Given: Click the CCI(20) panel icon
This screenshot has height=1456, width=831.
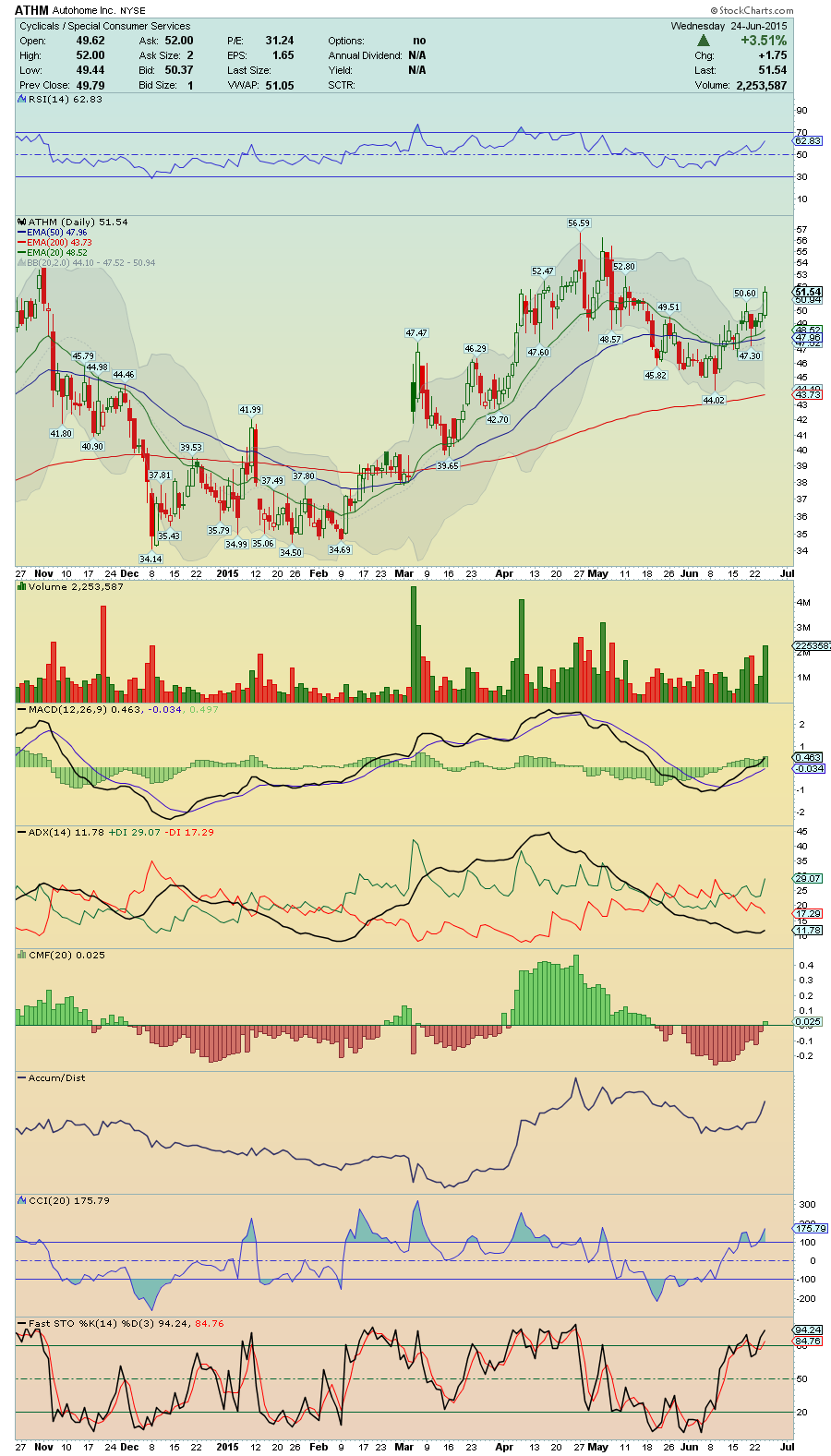Looking at the screenshot, I should pyautogui.click(x=21, y=1201).
